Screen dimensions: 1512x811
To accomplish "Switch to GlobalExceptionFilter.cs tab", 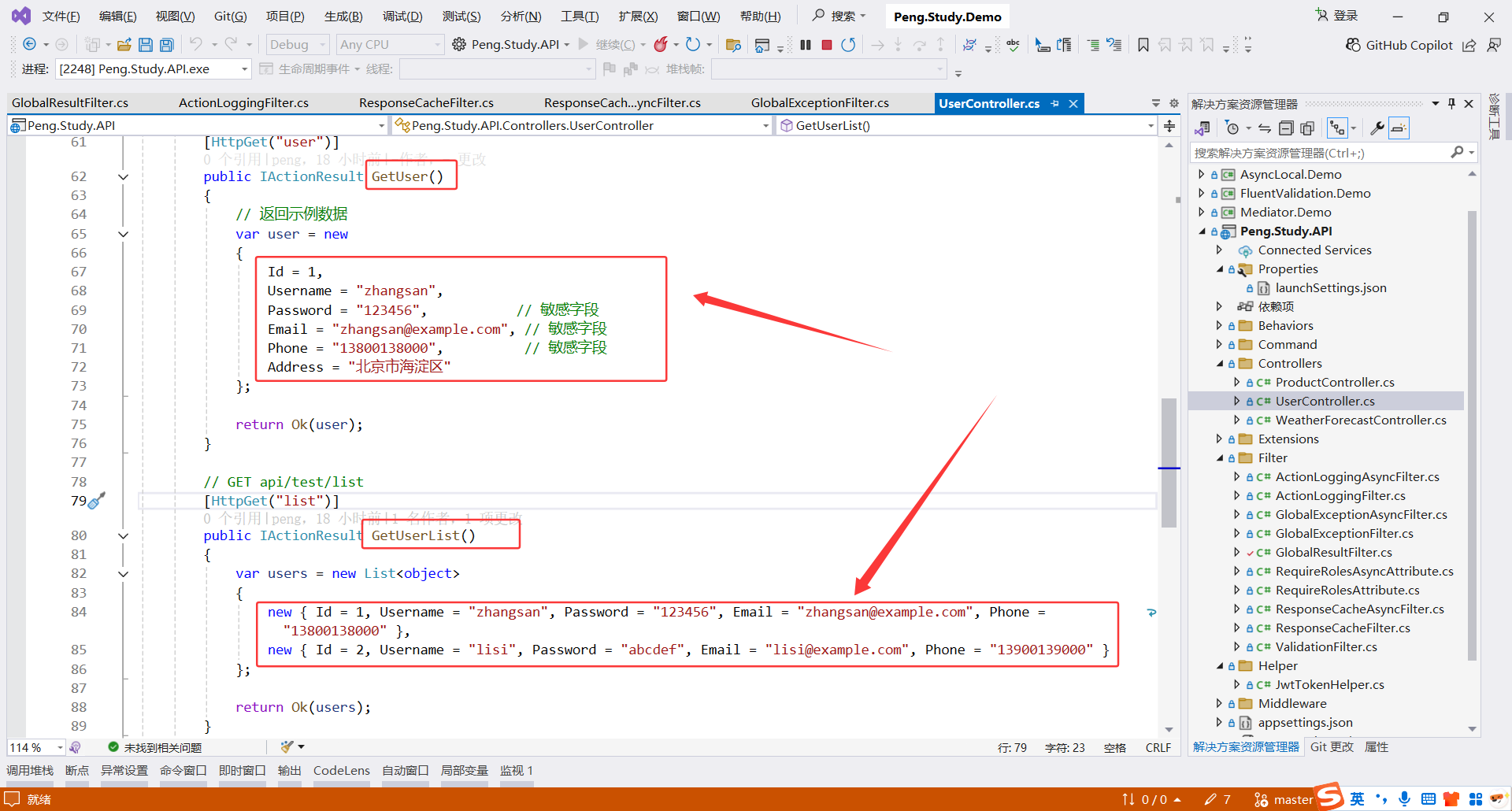I will pyautogui.click(x=820, y=103).
